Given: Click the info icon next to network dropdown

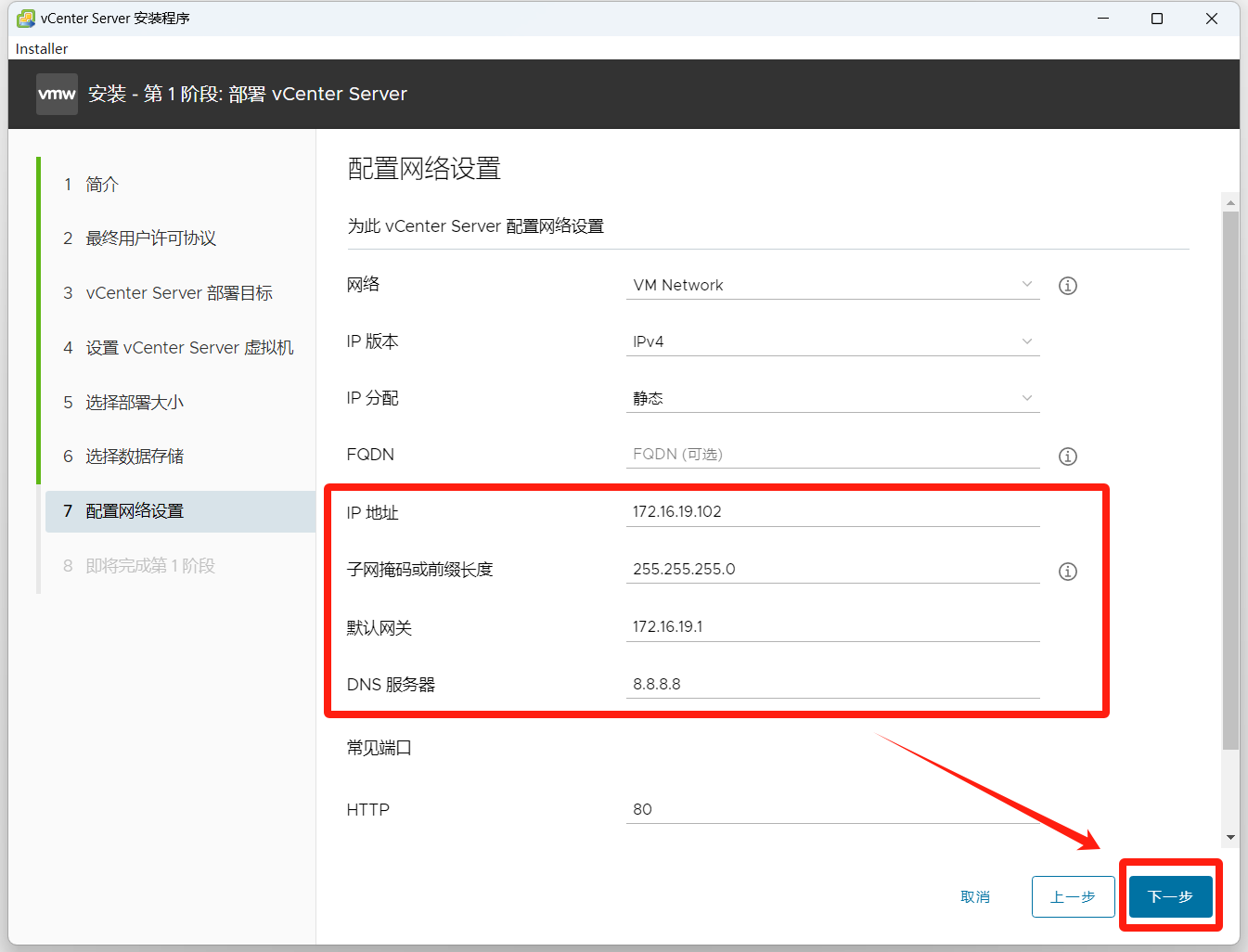Looking at the screenshot, I should point(1067,286).
